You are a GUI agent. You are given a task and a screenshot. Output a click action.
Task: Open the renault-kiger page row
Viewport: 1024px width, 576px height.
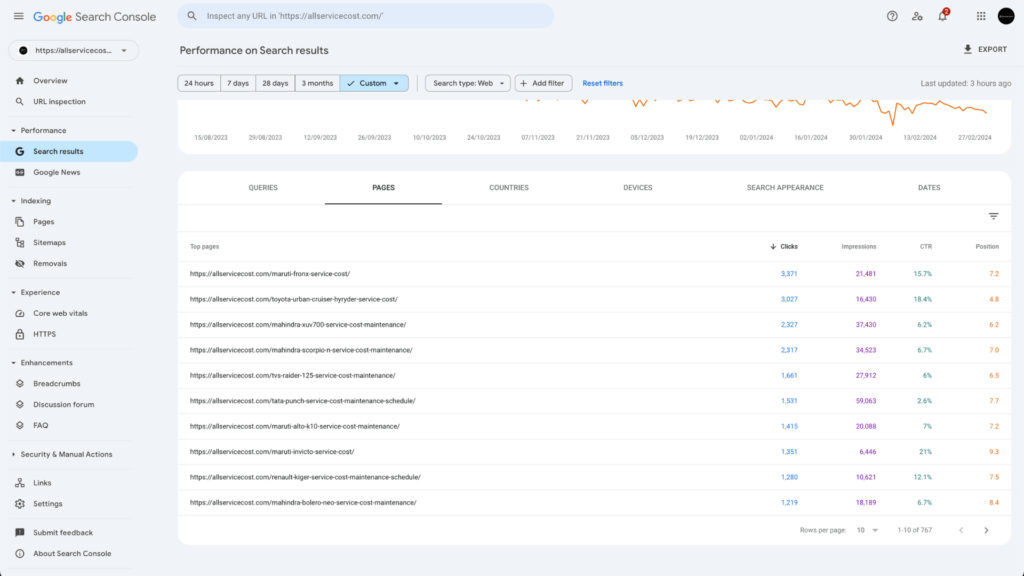[594, 477]
